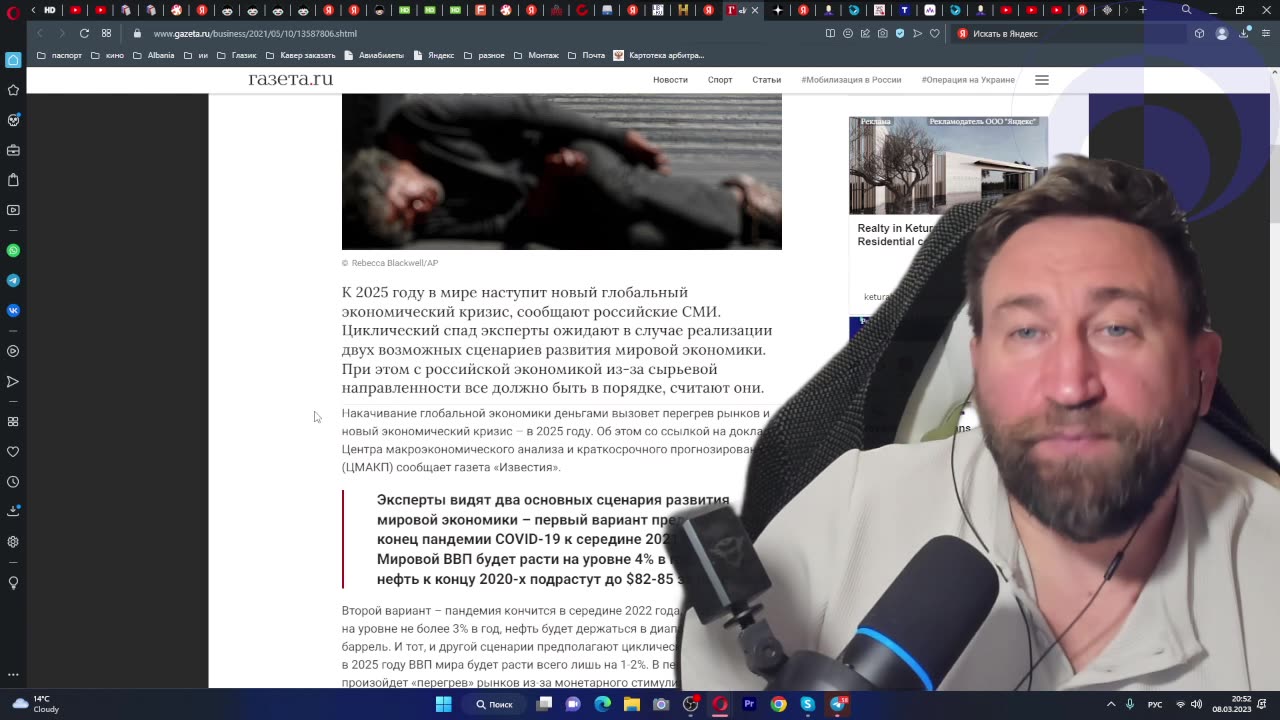
Task: Open the ad blocker shield icon
Action: tap(900, 33)
